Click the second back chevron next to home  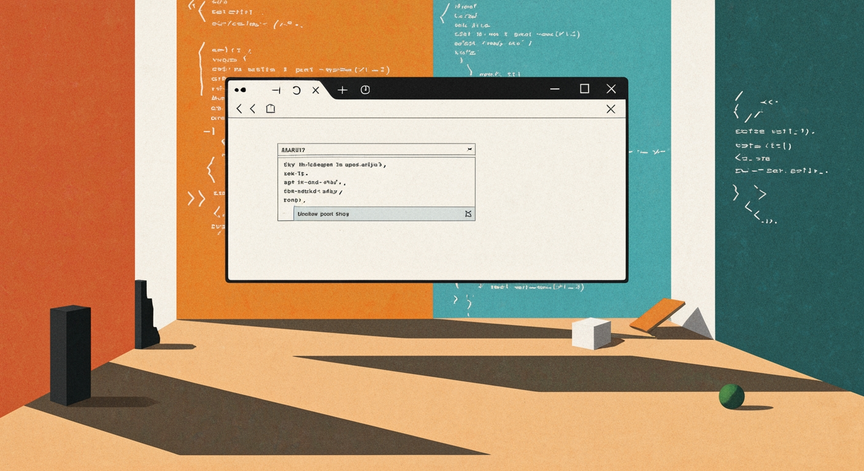tap(252, 109)
